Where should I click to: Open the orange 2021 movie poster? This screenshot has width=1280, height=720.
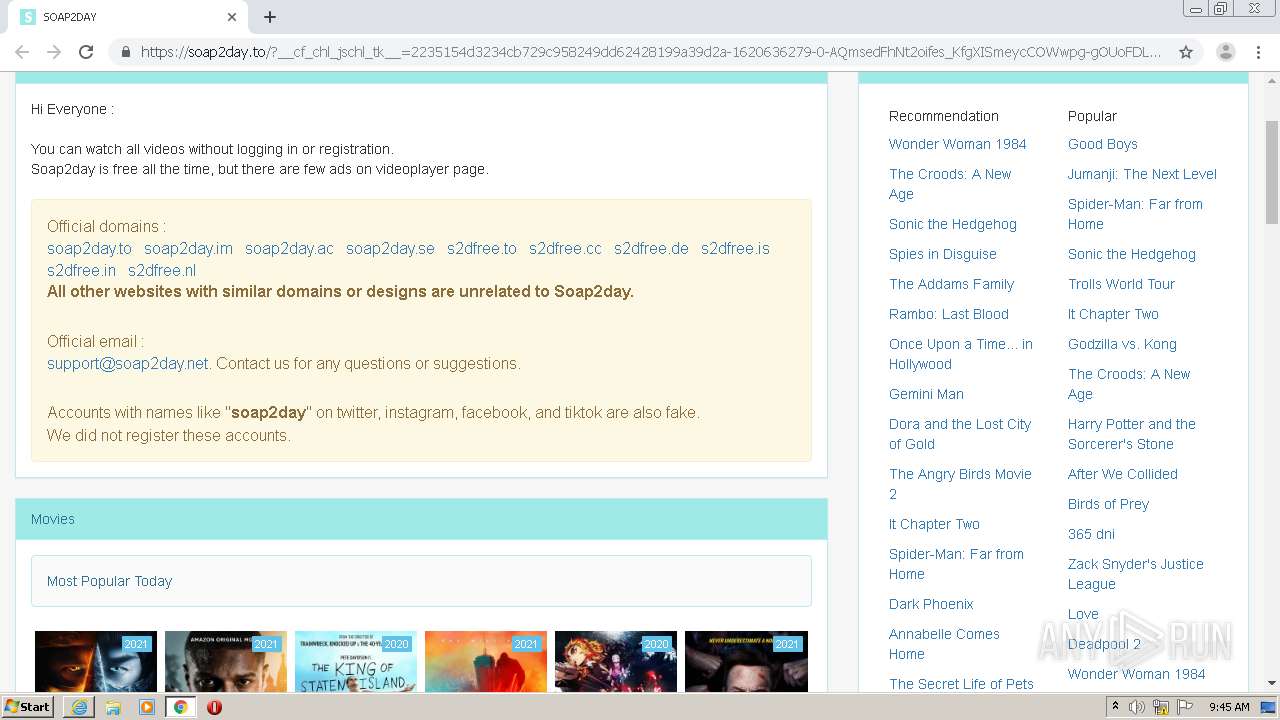[486, 661]
